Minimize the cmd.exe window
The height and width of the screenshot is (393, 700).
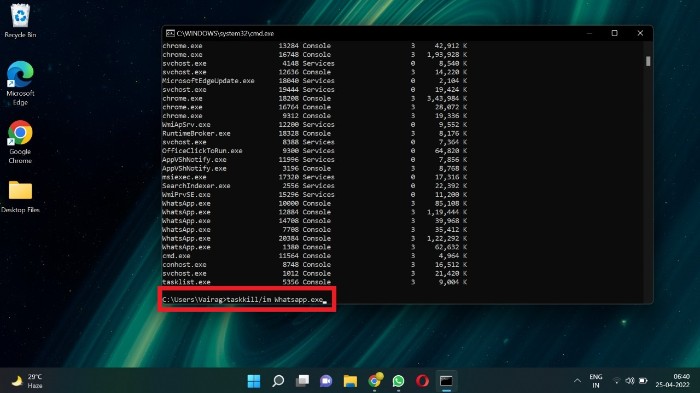pyautogui.click(x=589, y=33)
